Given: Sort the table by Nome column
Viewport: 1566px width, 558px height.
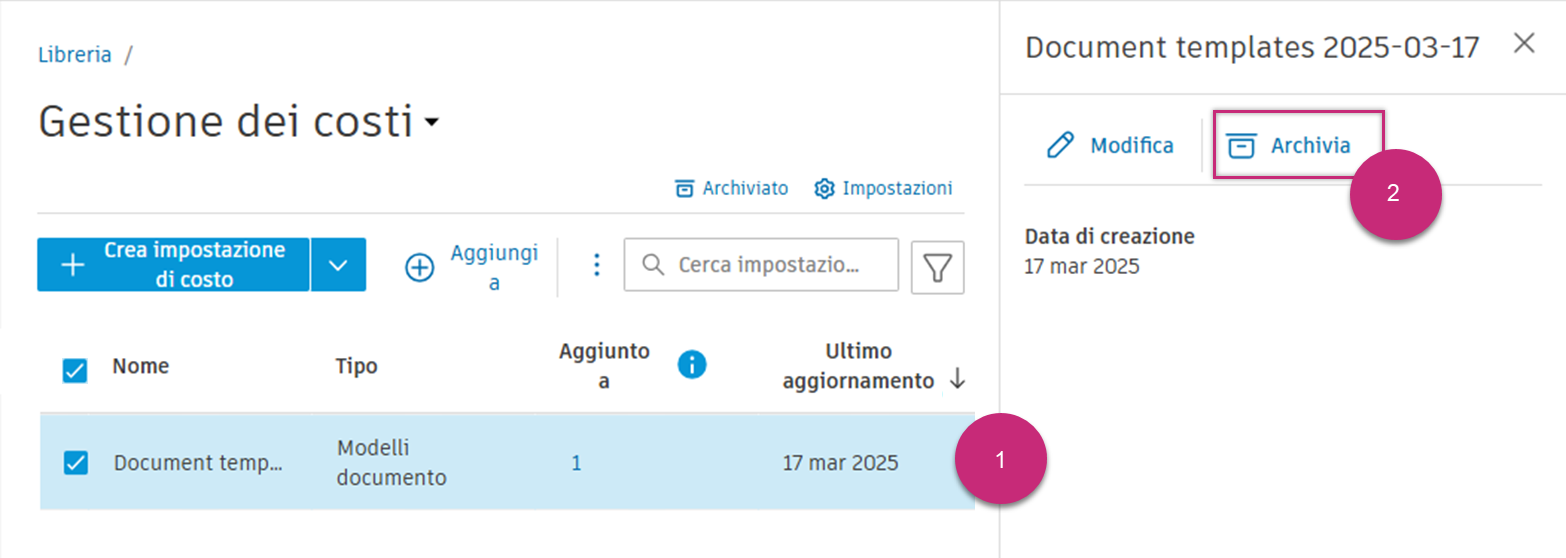Looking at the screenshot, I should (x=140, y=366).
